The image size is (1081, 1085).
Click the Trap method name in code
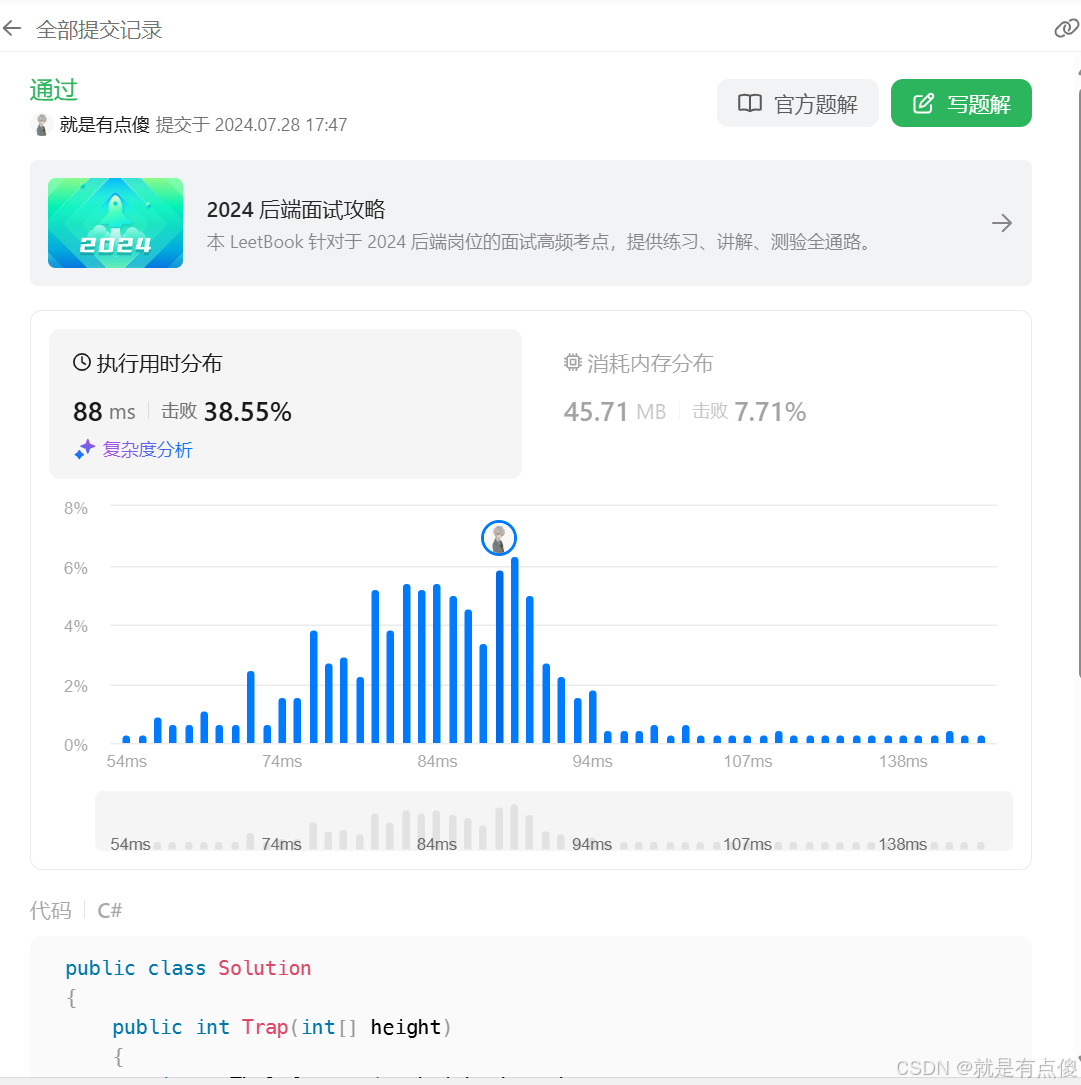coord(264,1027)
